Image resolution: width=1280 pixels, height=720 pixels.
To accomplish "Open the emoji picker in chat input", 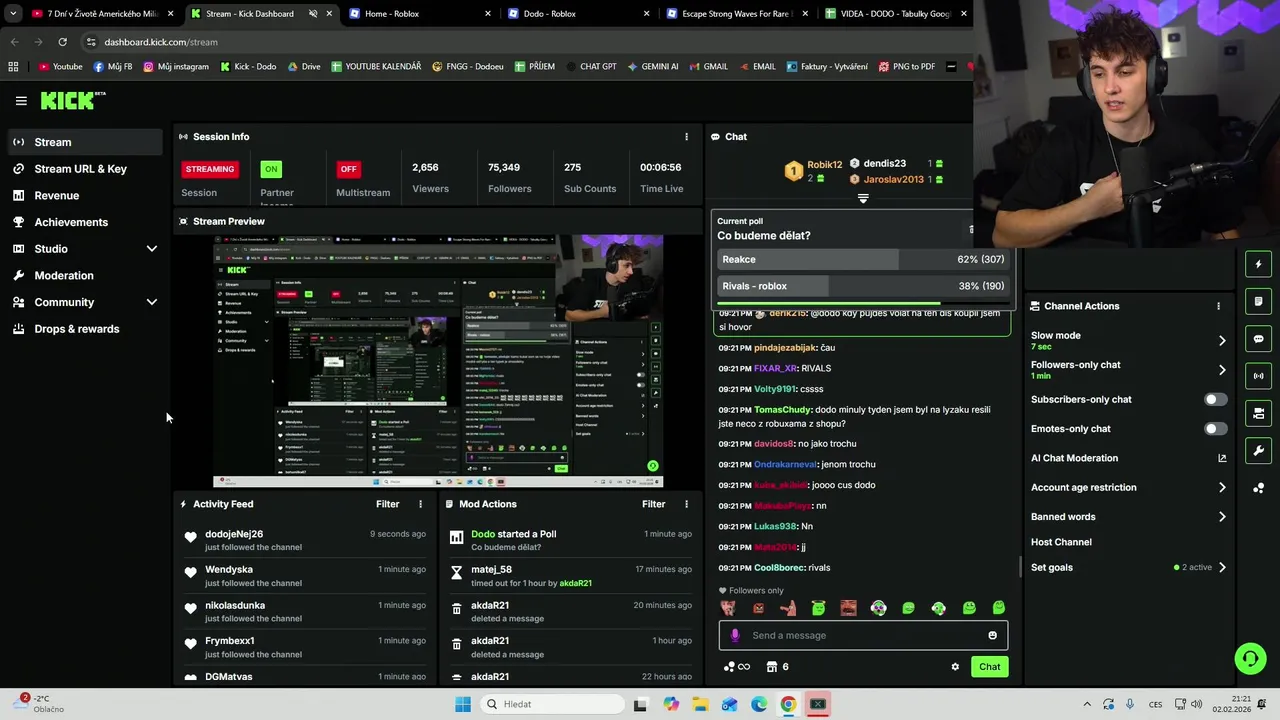I will pos(992,635).
